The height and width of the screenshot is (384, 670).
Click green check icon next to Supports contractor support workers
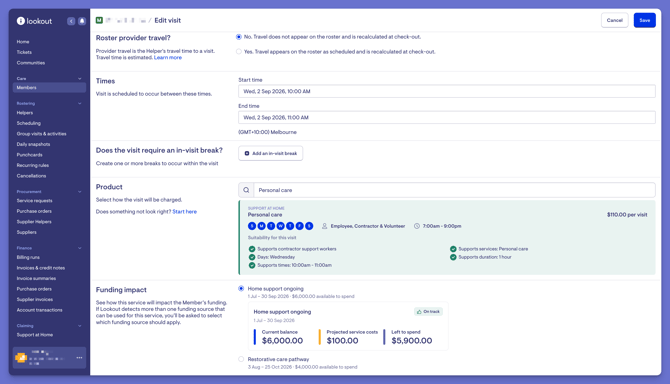[252, 249]
